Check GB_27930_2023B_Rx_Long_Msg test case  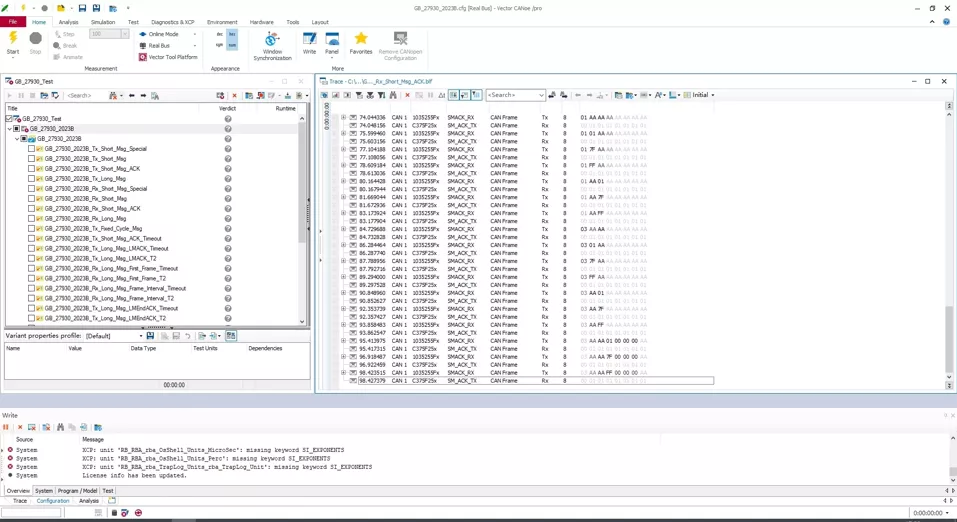[31, 218]
